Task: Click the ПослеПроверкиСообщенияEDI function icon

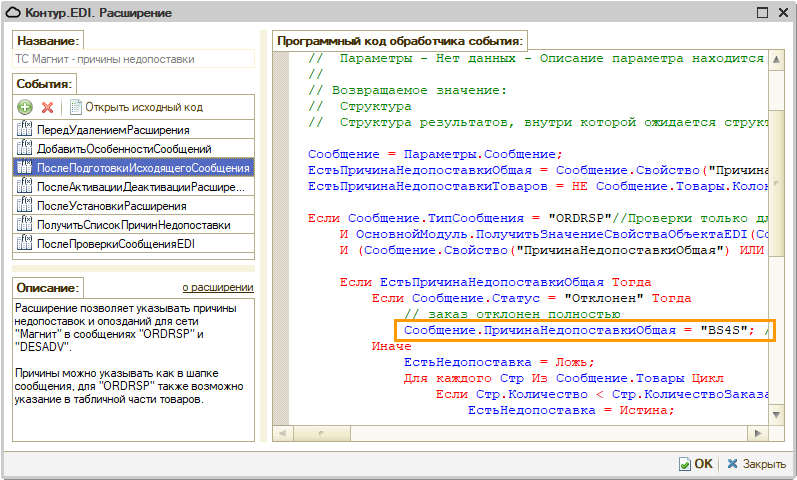Action: 25,244
